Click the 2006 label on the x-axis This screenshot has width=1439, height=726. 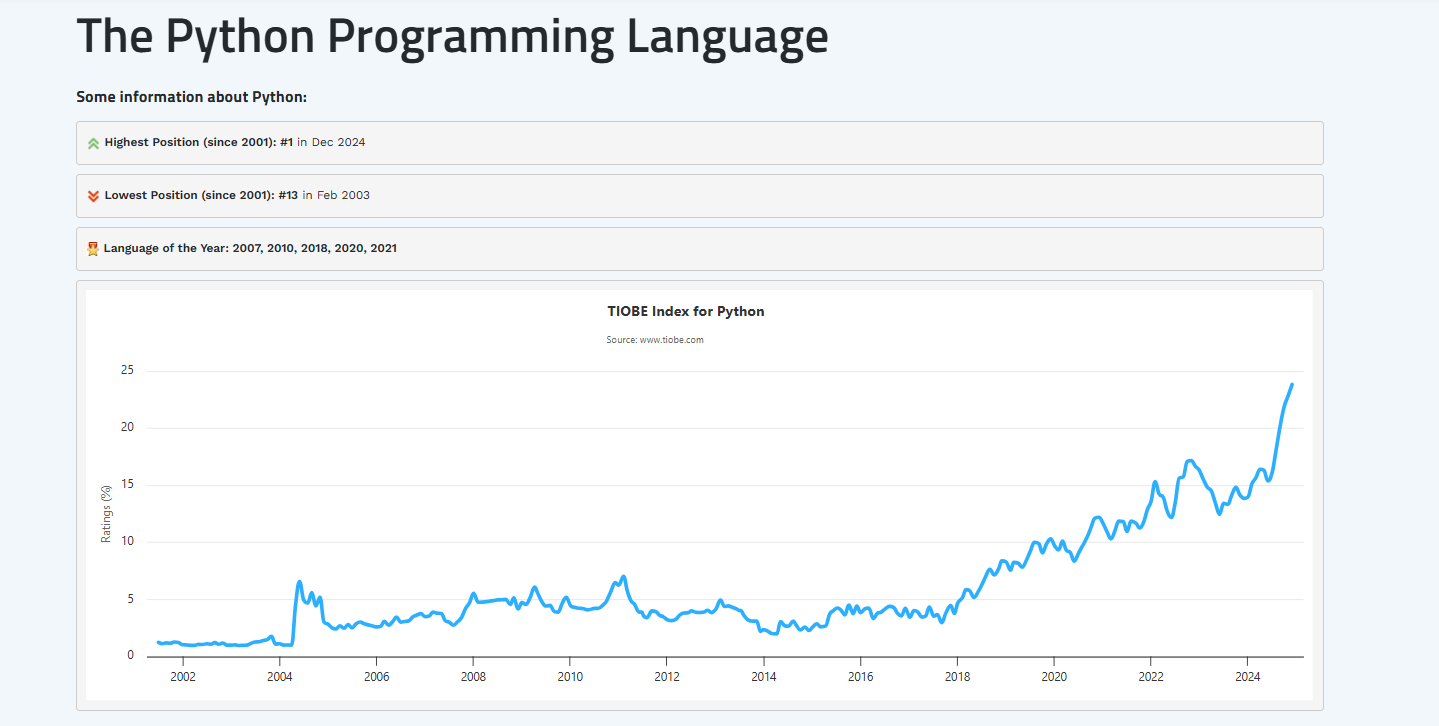pos(376,676)
